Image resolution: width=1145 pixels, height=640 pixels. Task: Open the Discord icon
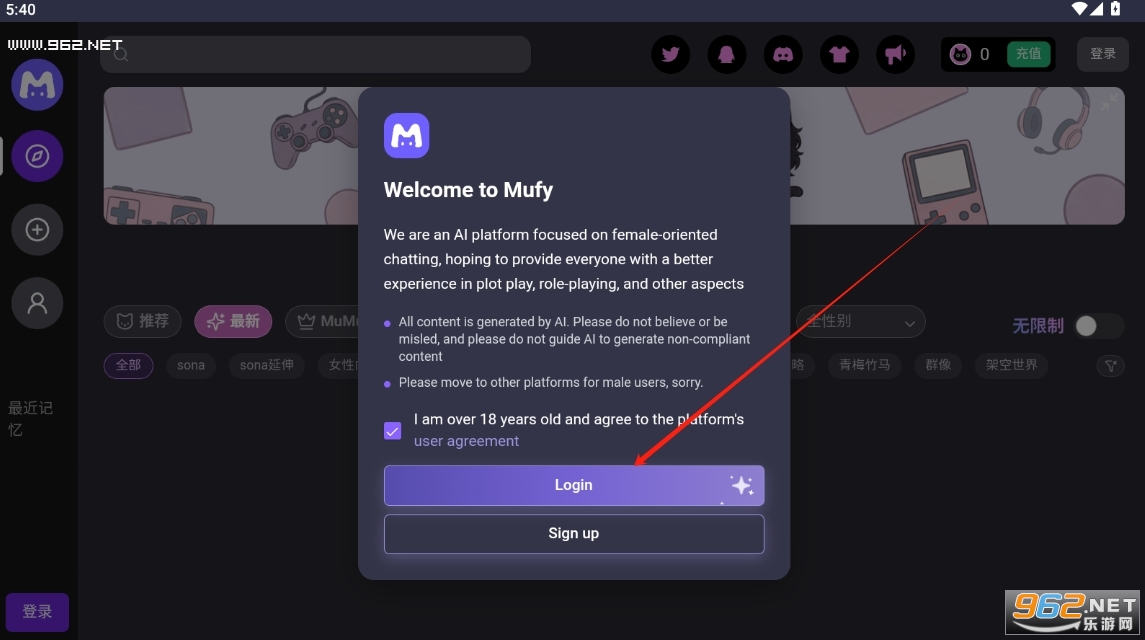[x=783, y=54]
